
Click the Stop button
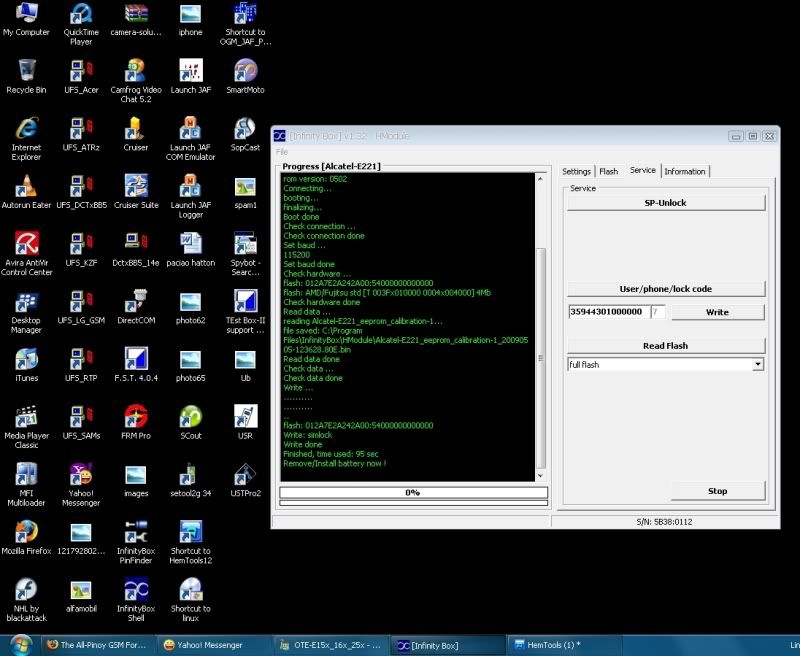(x=717, y=491)
